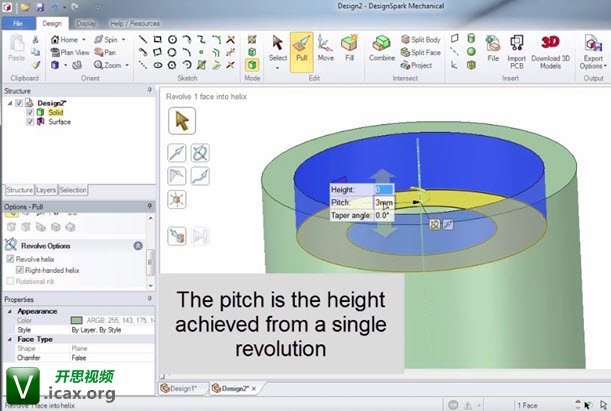611x411 pixels.
Task: Switch to 3D mode icon
Action: coord(252,65)
